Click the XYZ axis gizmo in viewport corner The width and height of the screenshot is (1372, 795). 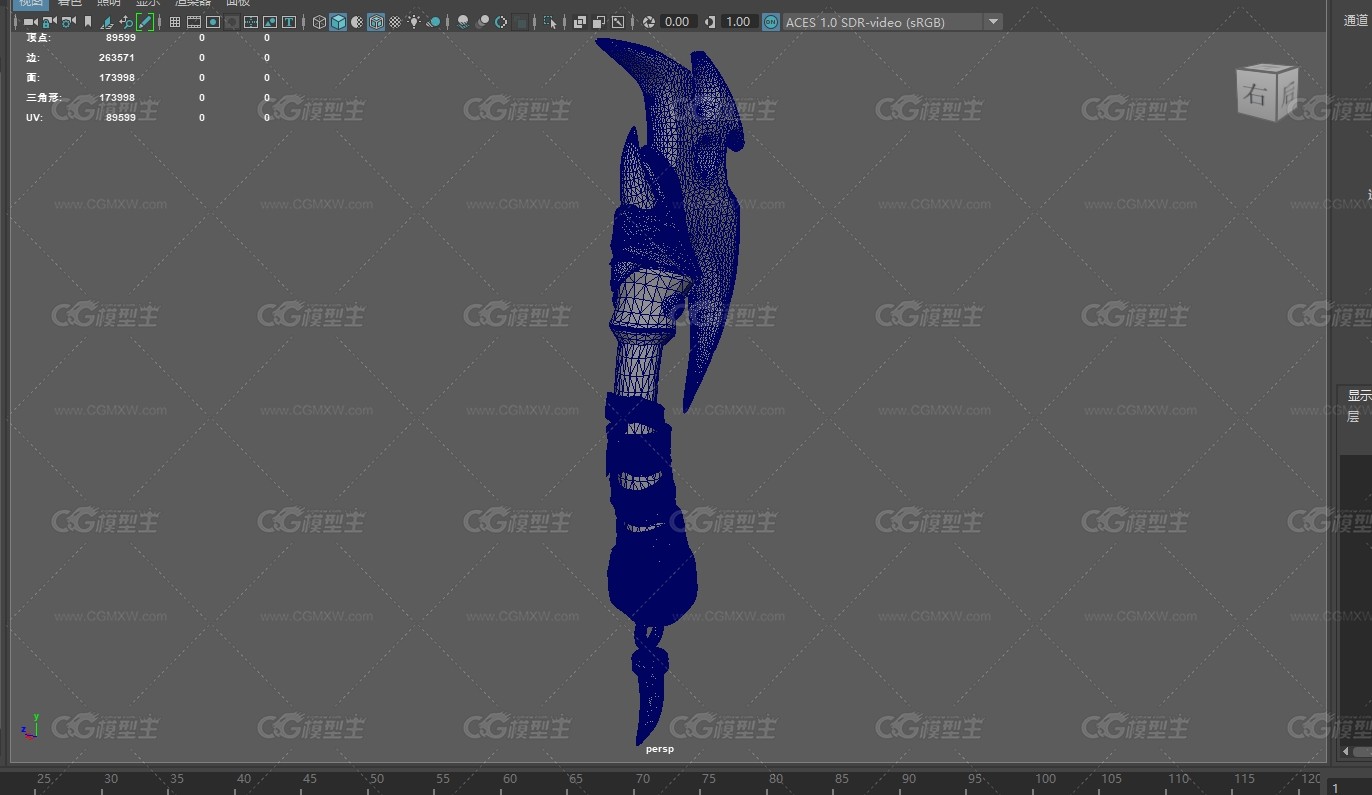pos(30,727)
